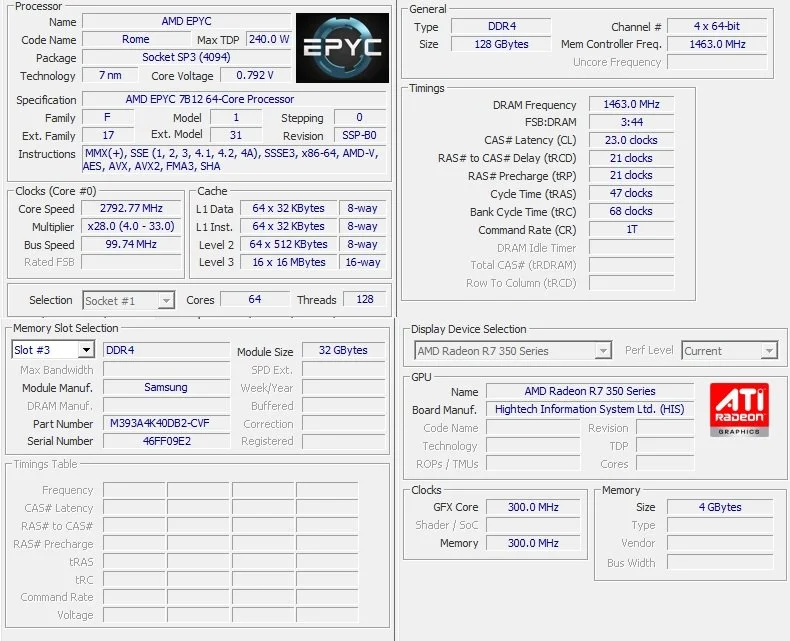This screenshot has width=790, height=641.
Task: Select the Code Name value Rome
Action: (136, 39)
